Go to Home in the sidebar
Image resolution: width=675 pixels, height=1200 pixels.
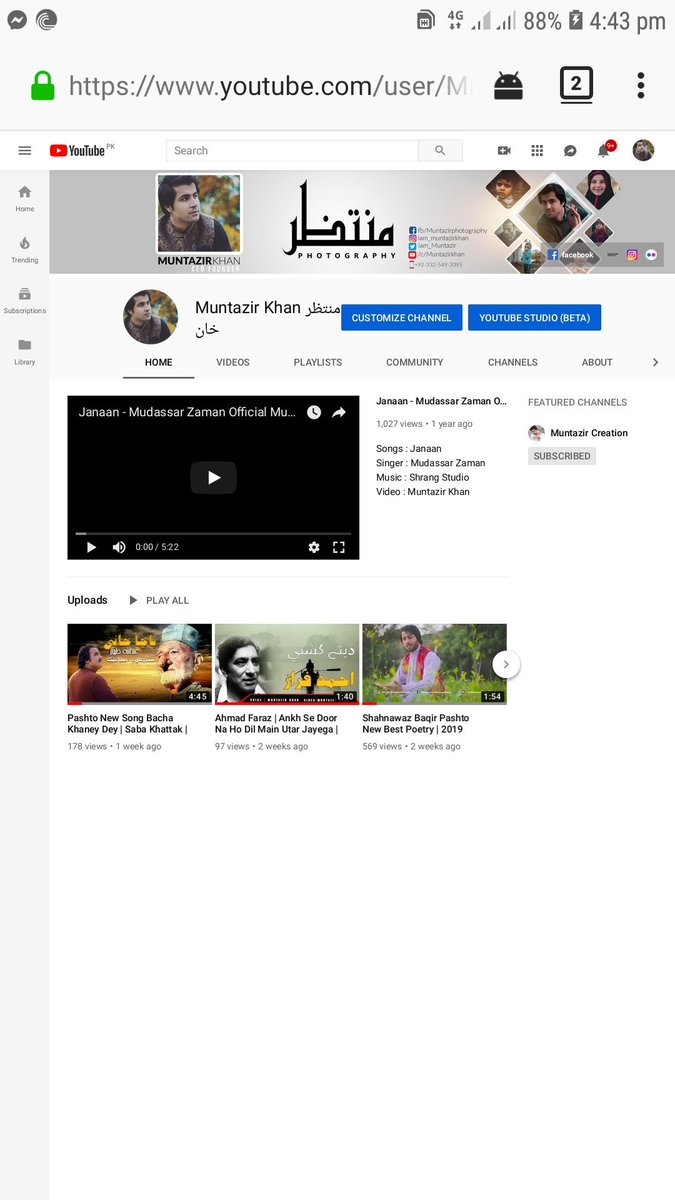point(25,198)
